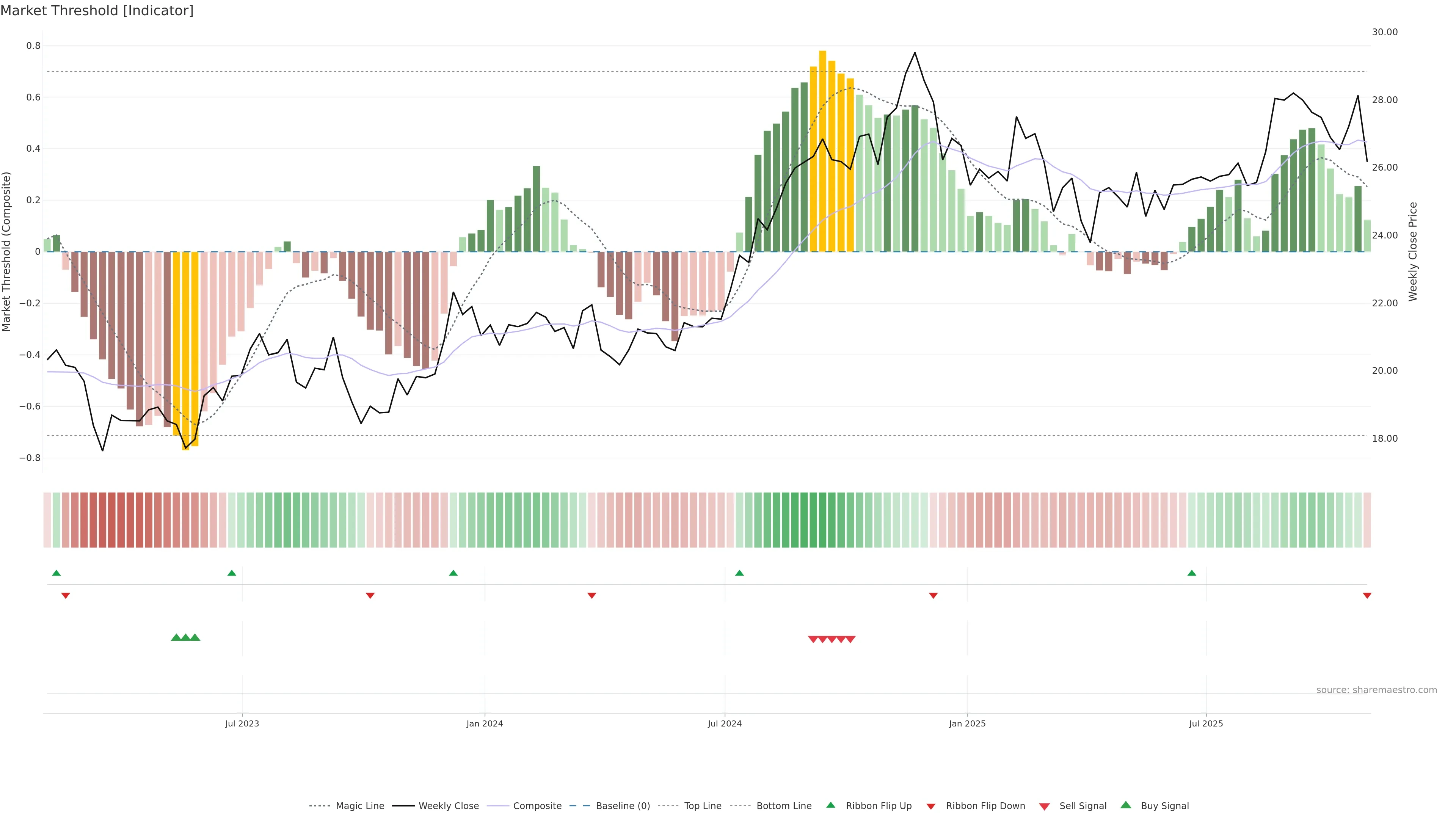
Task: Click the Sell Signal legend triangle icon
Action: (1044, 806)
